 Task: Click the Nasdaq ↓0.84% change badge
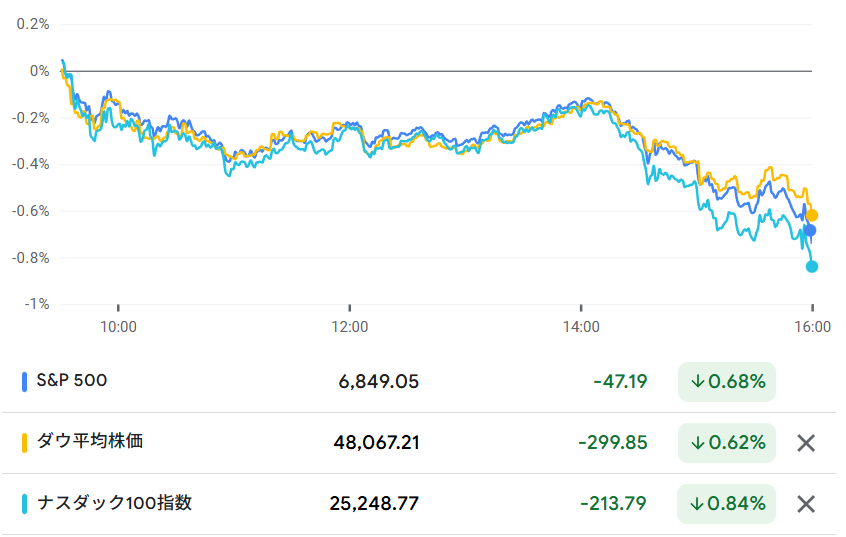(726, 503)
